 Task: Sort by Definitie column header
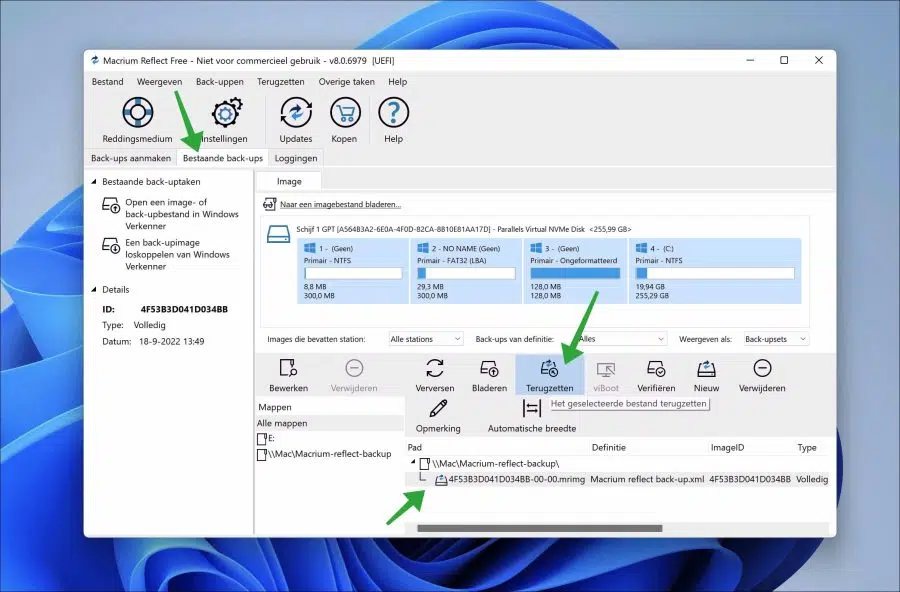coord(608,447)
